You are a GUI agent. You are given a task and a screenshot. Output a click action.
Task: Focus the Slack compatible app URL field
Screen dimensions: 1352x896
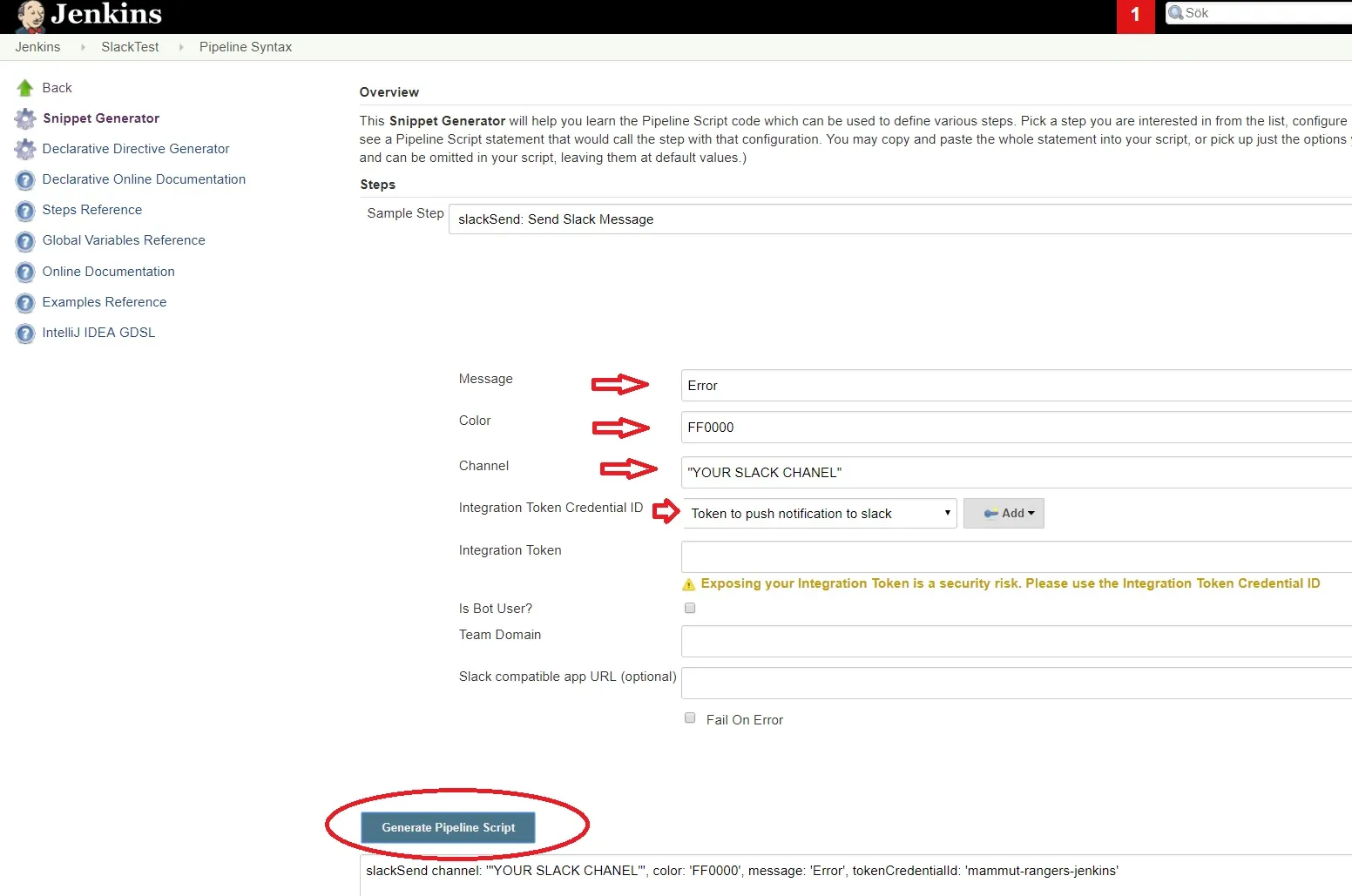coord(1017,684)
